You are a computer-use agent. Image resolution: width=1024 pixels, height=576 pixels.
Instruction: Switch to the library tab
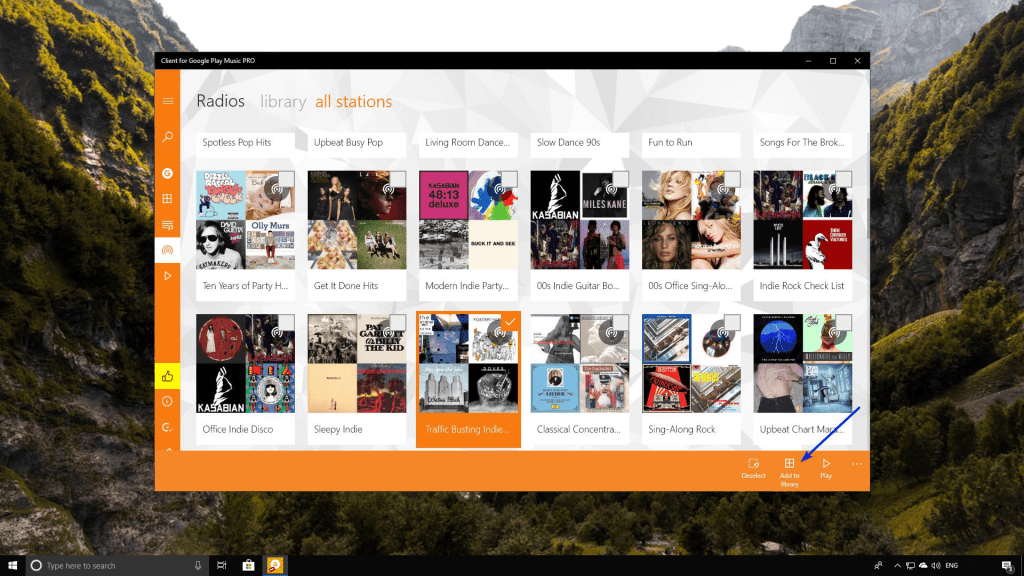pyautogui.click(x=283, y=101)
